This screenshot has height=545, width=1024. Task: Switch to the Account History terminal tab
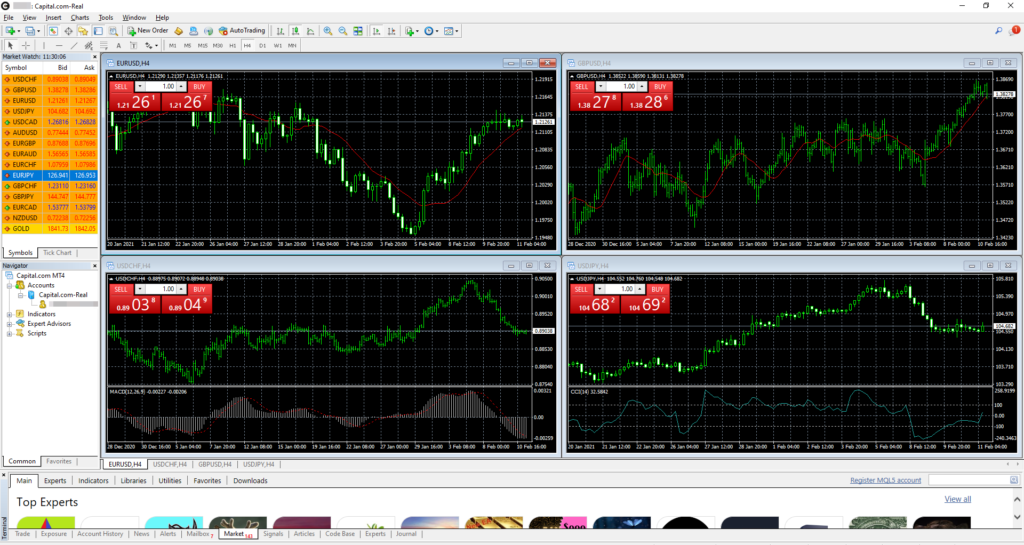[101, 534]
